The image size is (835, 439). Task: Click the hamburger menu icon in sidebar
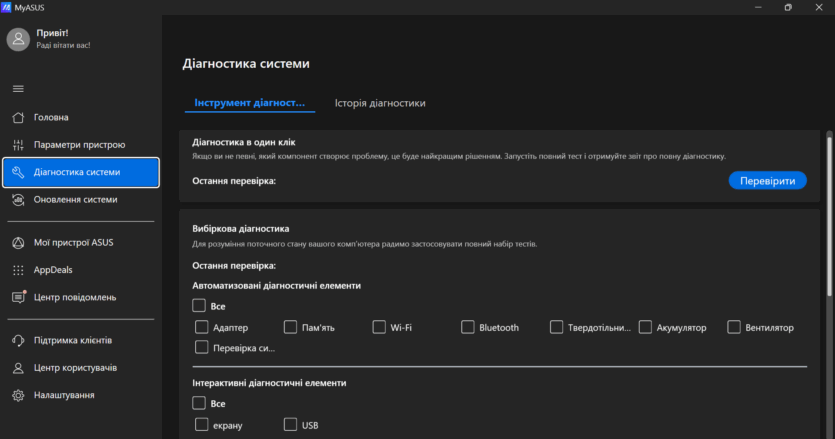tap(18, 89)
